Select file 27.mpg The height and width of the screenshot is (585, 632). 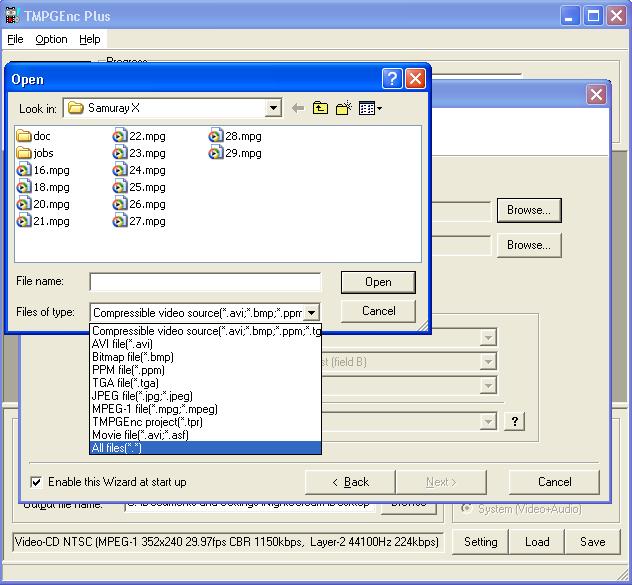[x=139, y=221]
